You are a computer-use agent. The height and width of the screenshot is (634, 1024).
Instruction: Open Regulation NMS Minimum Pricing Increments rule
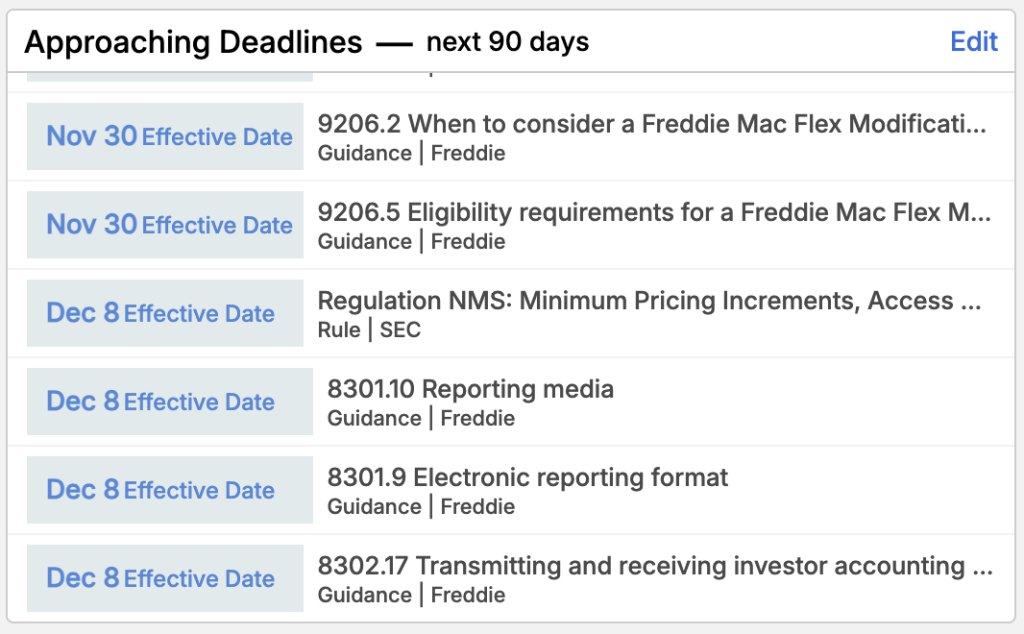click(x=649, y=301)
